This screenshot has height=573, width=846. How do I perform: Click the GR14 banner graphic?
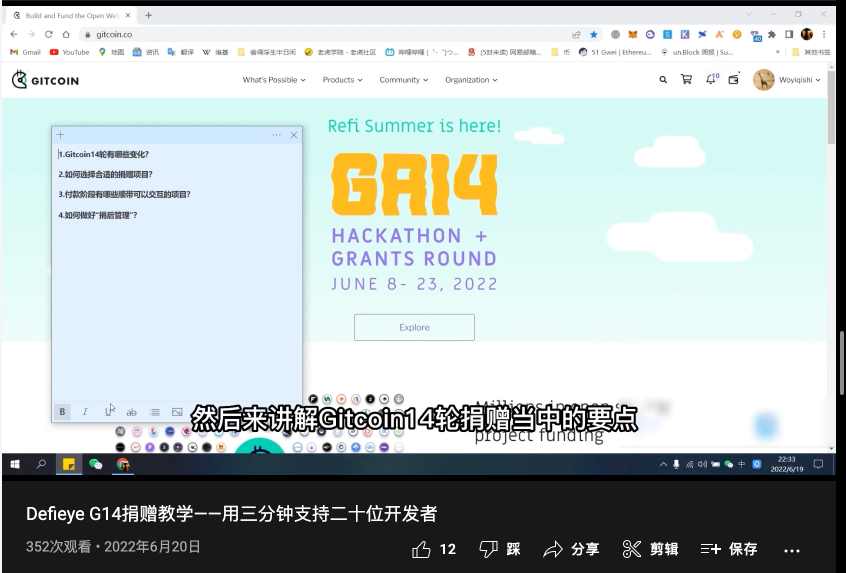[x=414, y=185]
